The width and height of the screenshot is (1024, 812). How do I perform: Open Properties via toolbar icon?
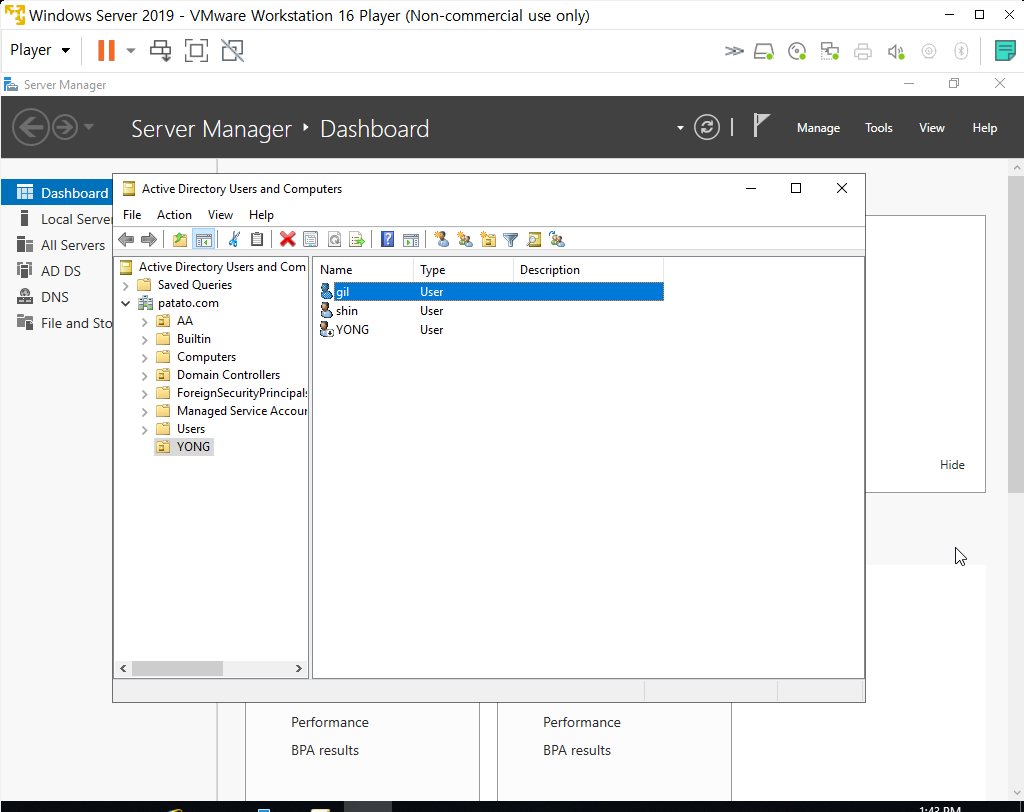click(311, 240)
